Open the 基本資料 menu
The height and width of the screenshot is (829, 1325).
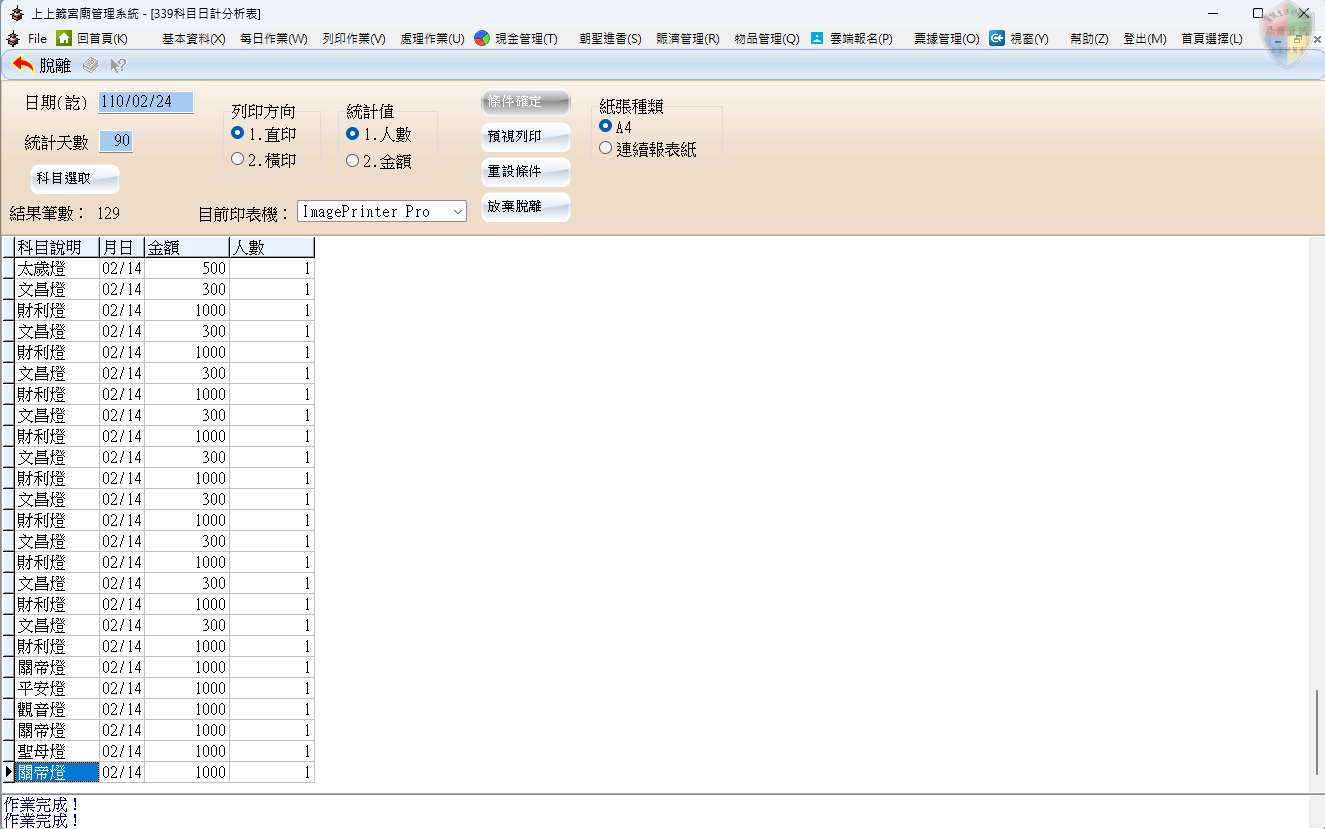193,38
